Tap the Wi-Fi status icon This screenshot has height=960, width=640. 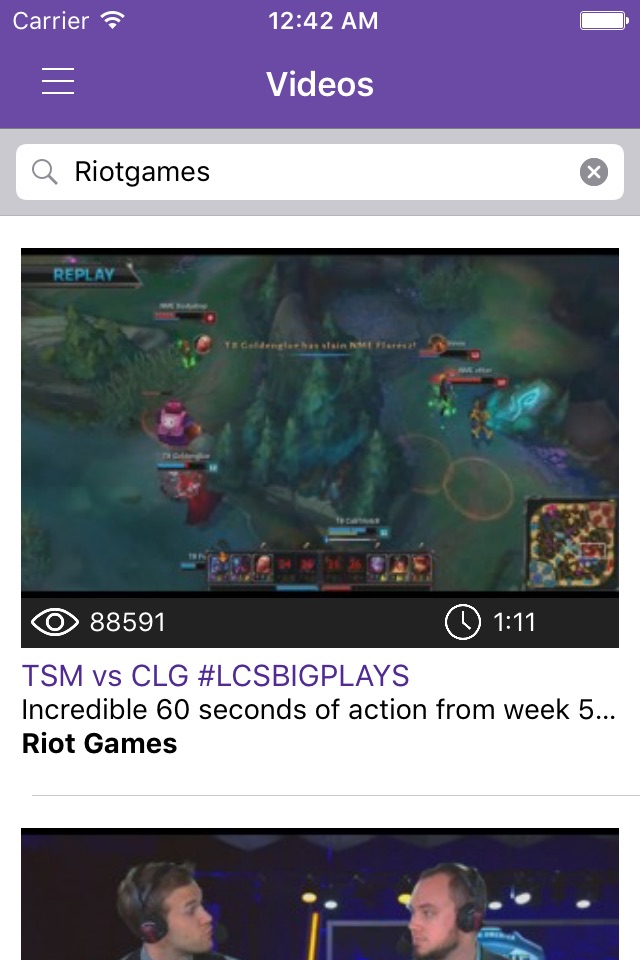click(113, 20)
